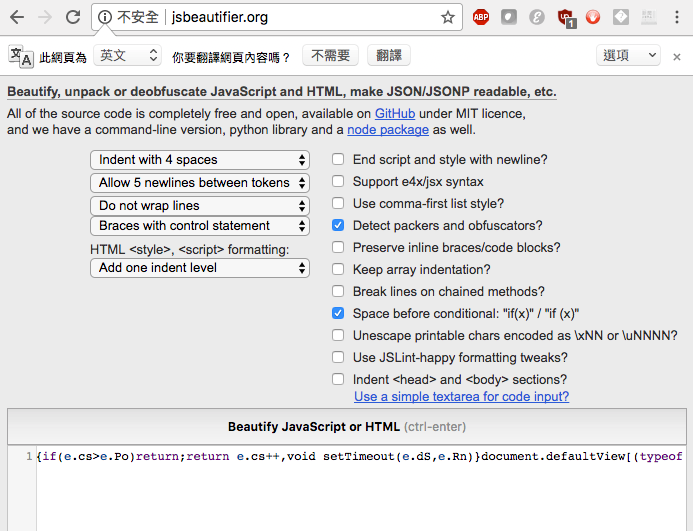Click the 不安全 security label
693x531 pixels.
(x=137, y=17)
